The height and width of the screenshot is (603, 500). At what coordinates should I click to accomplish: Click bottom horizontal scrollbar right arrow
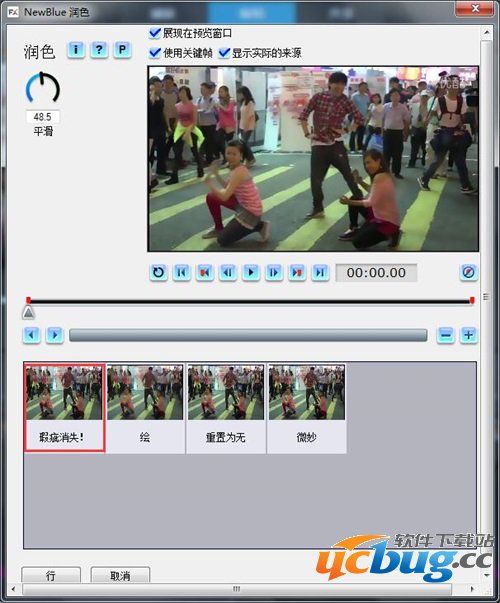[x=472, y=589]
